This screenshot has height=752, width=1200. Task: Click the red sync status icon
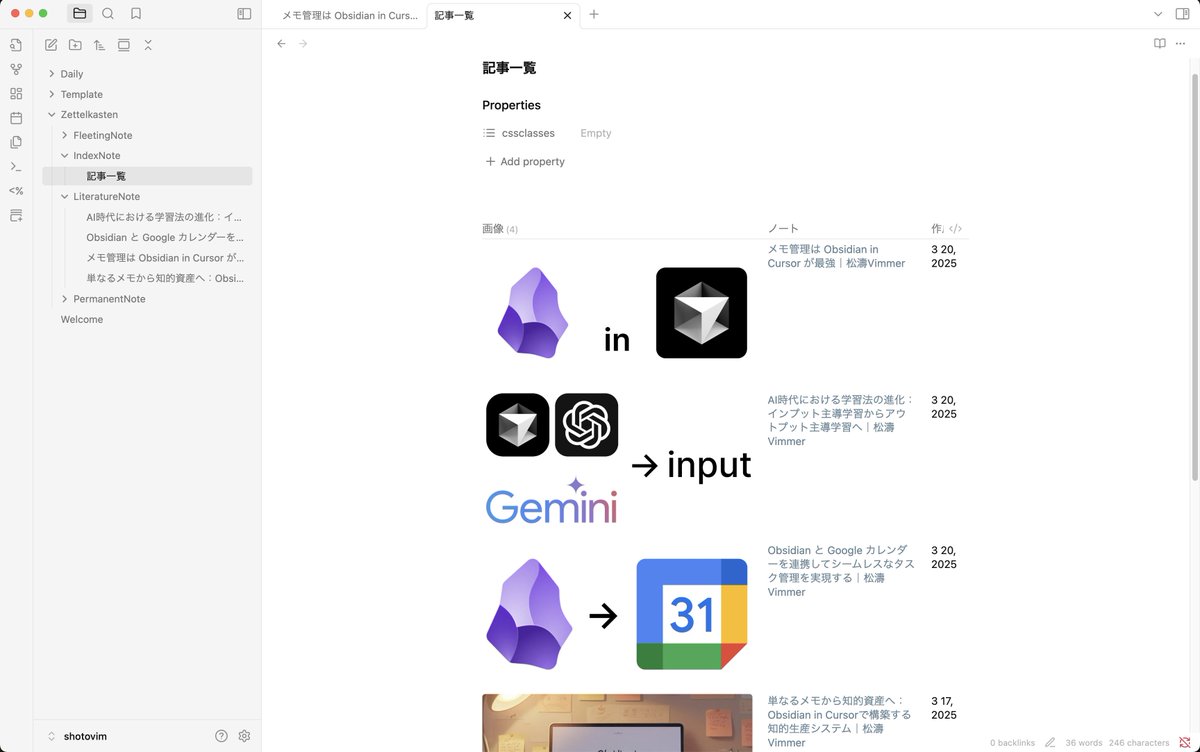[1185, 743]
